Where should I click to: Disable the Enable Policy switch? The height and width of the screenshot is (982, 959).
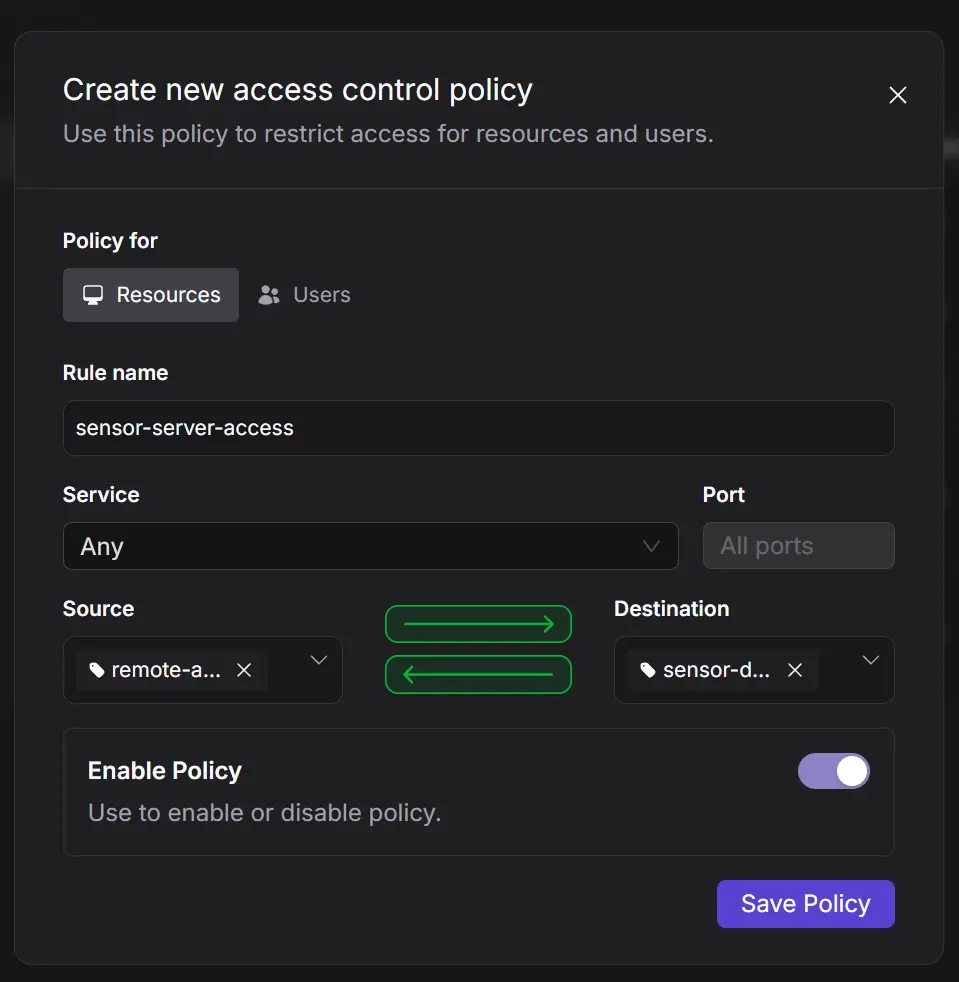[x=833, y=771]
